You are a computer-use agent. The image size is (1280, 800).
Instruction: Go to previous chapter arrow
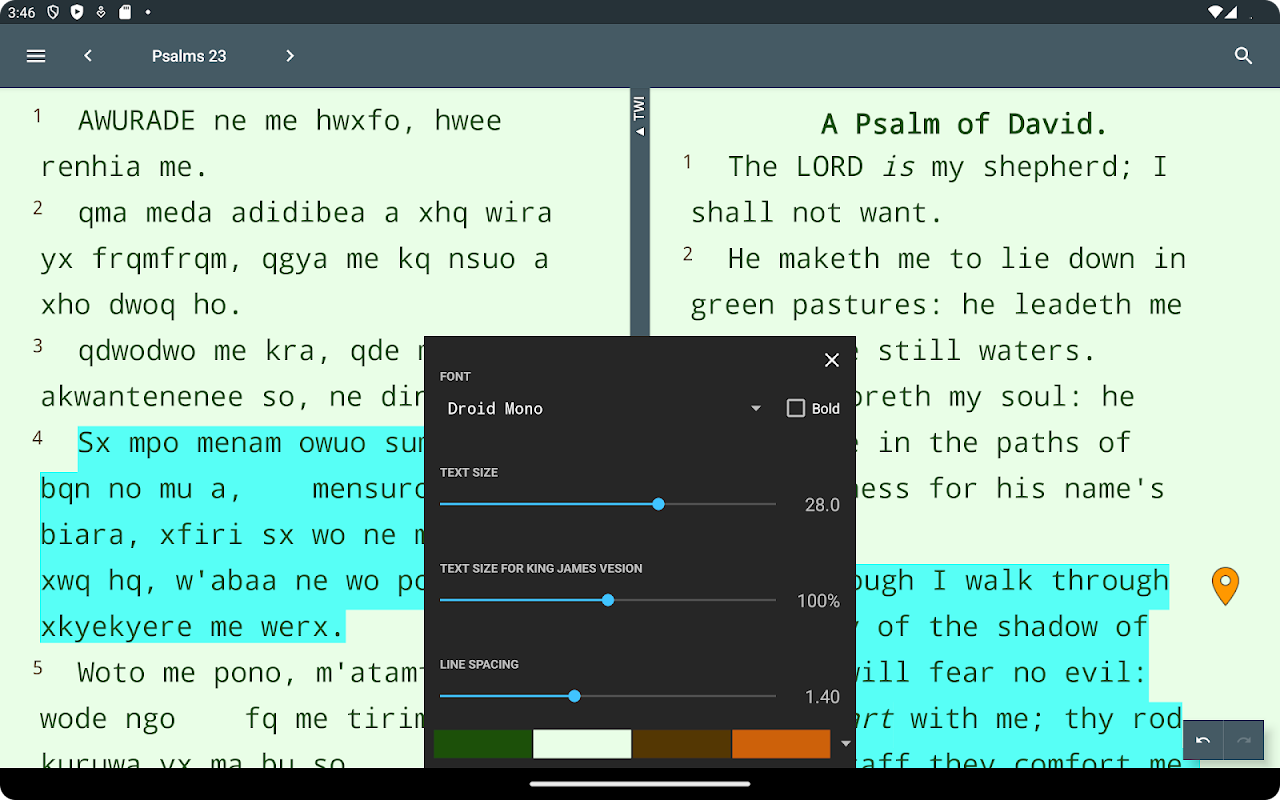(88, 56)
